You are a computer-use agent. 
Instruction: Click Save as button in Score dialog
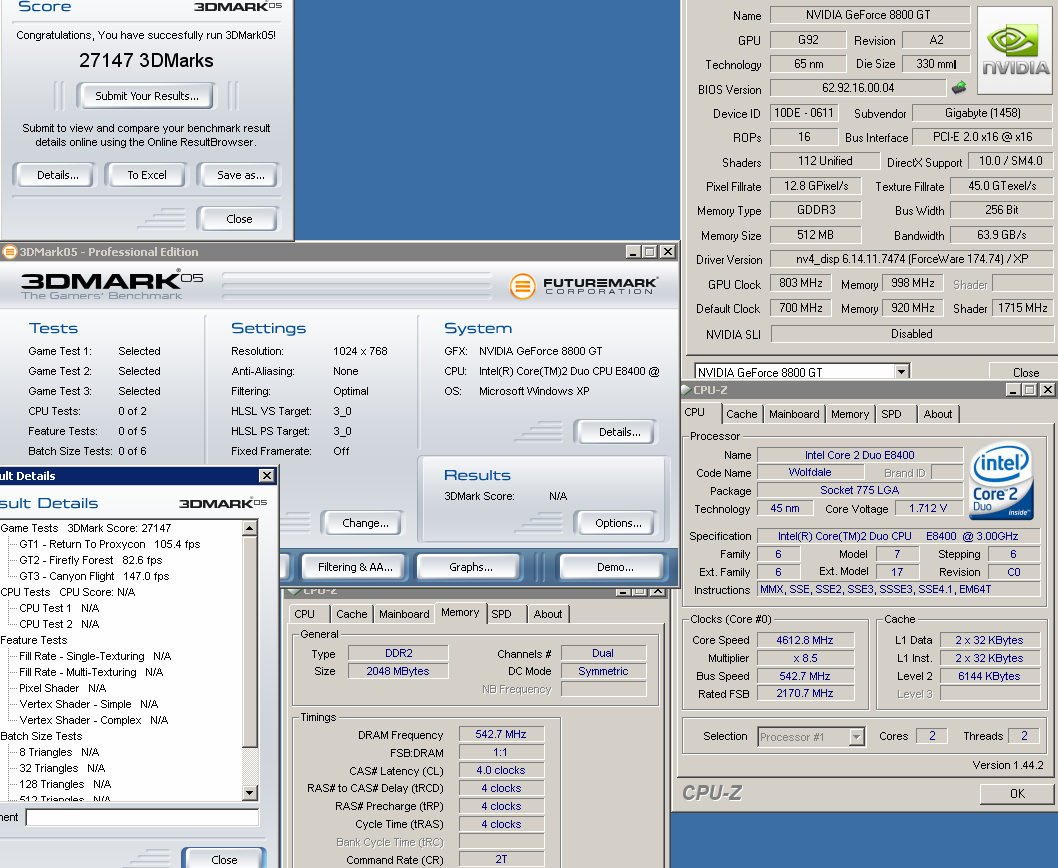[x=240, y=175]
